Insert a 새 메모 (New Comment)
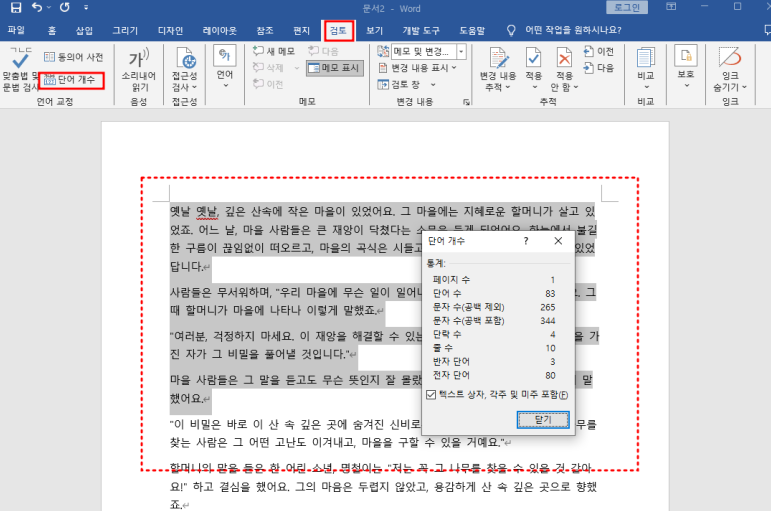 click(x=273, y=51)
